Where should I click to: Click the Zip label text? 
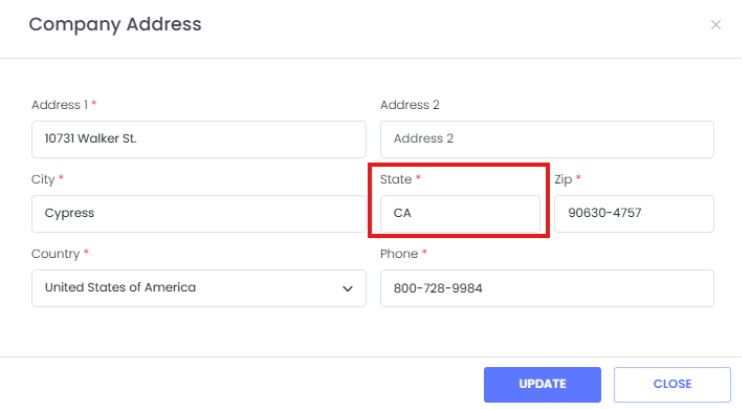563,179
